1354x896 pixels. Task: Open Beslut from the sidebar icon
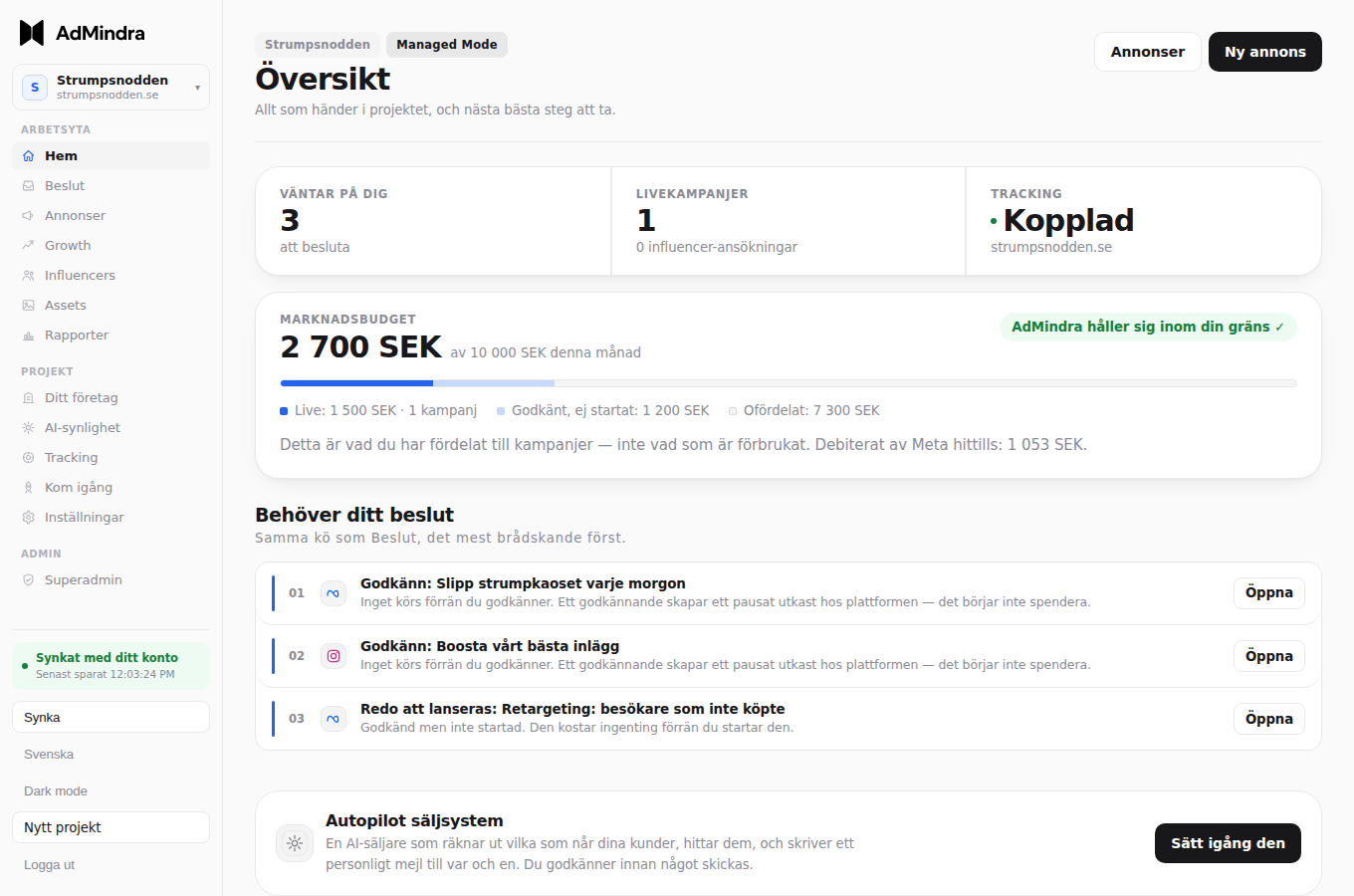point(28,186)
